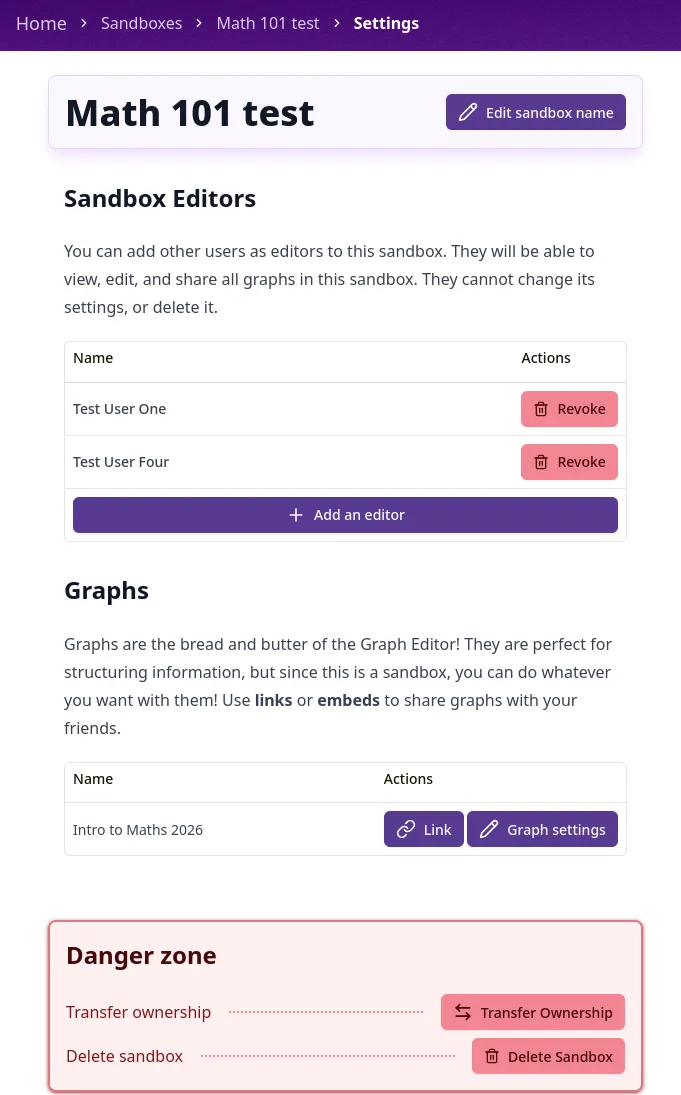Click trash icon on Test User One's Revoke
This screenshot has width=681, height=1095.
[541, 409]
